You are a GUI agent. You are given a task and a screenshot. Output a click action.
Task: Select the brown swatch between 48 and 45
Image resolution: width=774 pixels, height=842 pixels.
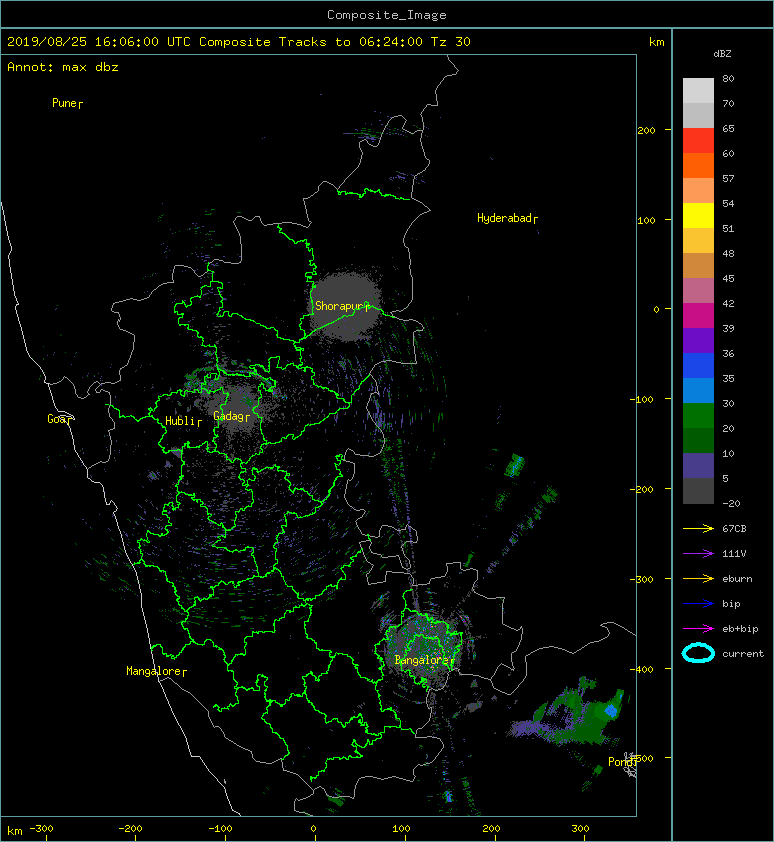[x=698, y=266]
